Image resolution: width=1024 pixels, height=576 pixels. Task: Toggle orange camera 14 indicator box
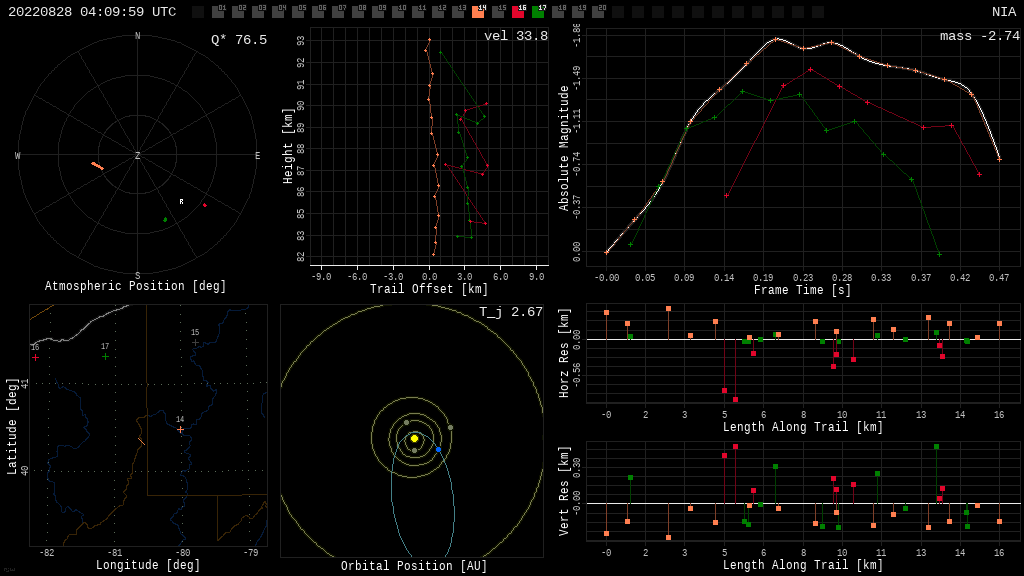click(478, 12)
